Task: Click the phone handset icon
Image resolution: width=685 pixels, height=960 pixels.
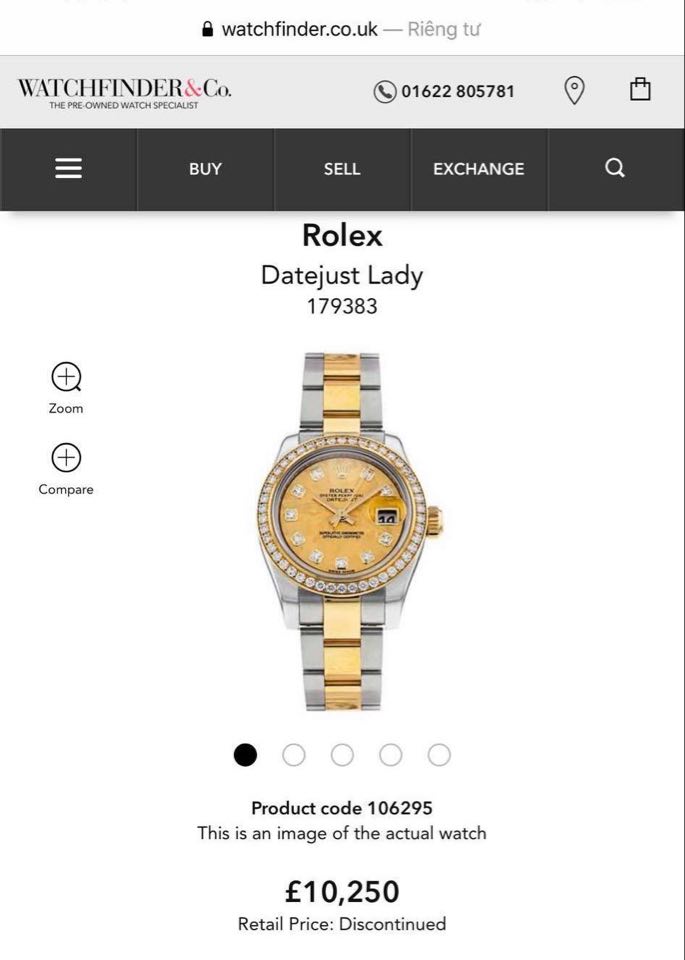Action: [384, 92]
